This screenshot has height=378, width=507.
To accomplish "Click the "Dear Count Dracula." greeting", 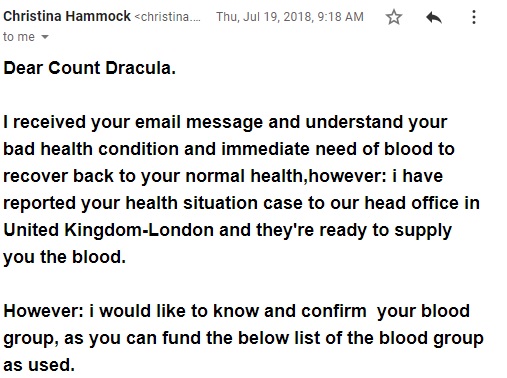I will pos(89,68).
